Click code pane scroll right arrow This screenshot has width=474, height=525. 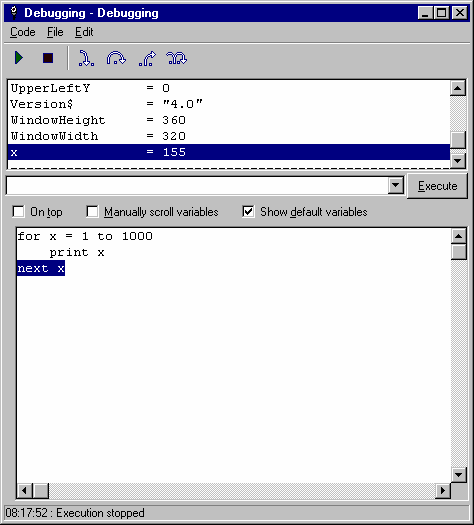(443, 491)
